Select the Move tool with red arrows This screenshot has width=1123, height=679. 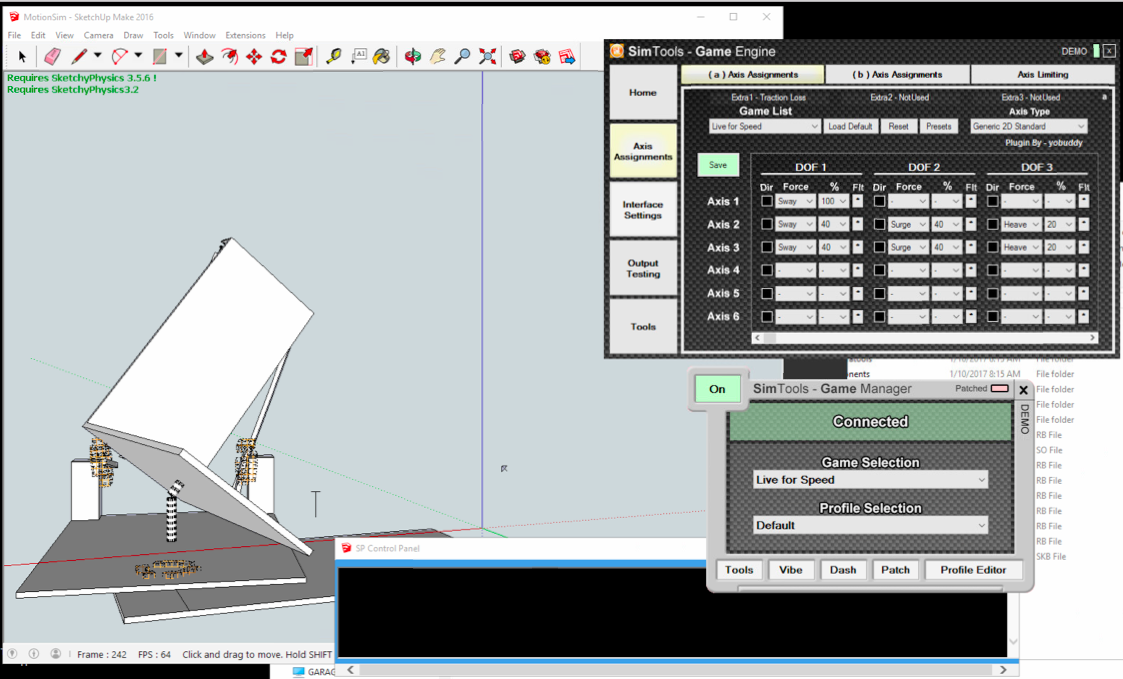(x=254, y=57)
